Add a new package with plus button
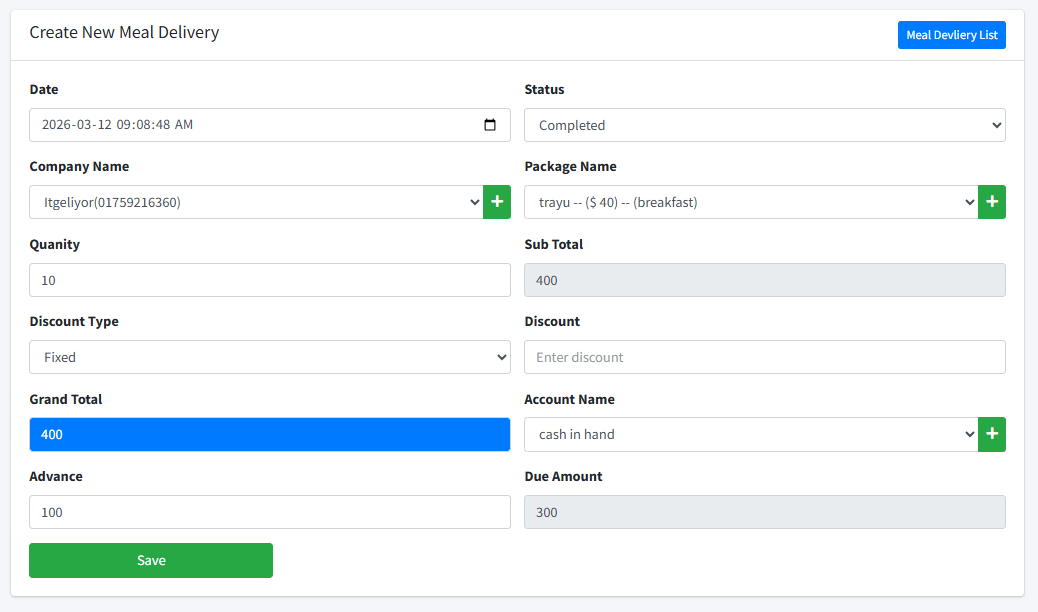This screenshot has width=1038, height=612. click(992, 202)
